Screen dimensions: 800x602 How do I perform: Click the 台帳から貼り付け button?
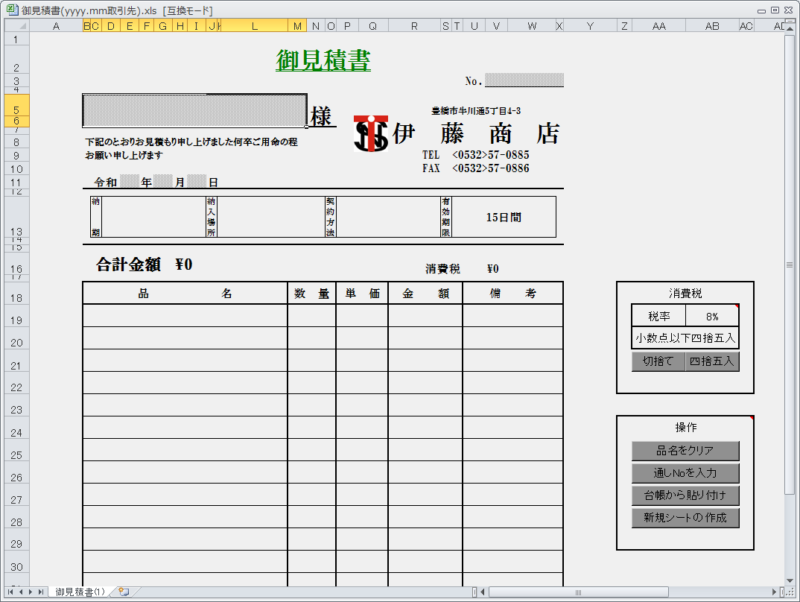pyautogui.click(x=685, y=495)
